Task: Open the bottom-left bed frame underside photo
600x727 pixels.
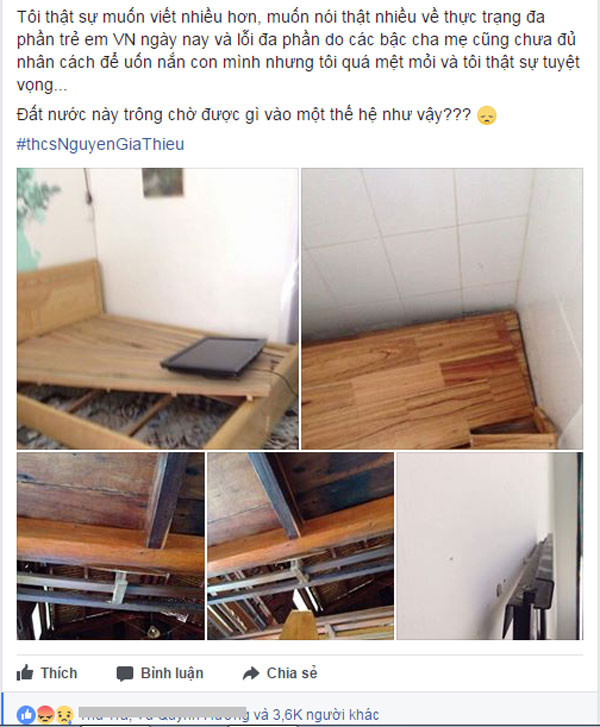Action: (x=110, y=546)
